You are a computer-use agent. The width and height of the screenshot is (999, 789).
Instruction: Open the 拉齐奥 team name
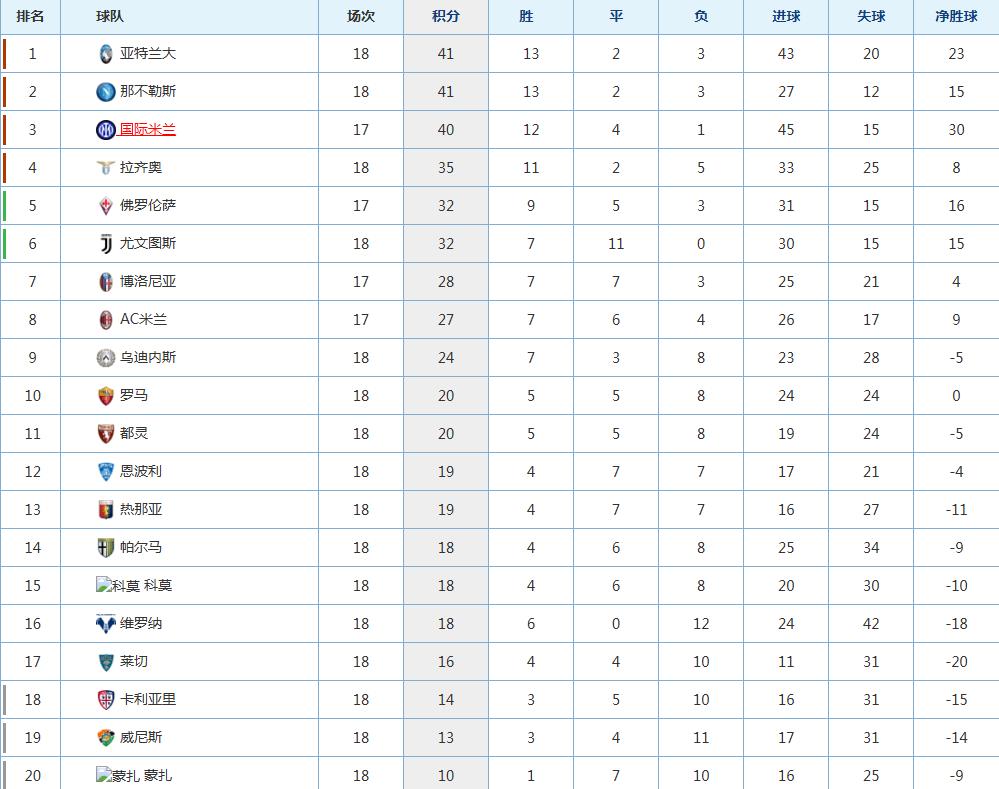coord(141,168)
